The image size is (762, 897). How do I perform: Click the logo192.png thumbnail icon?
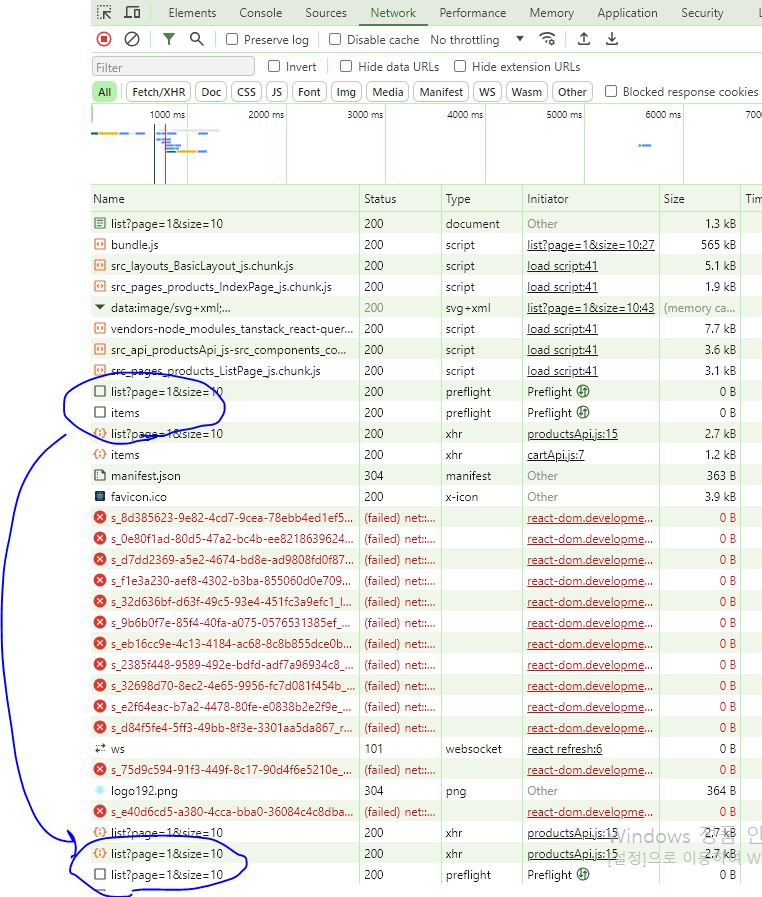[x=100, y=791]
